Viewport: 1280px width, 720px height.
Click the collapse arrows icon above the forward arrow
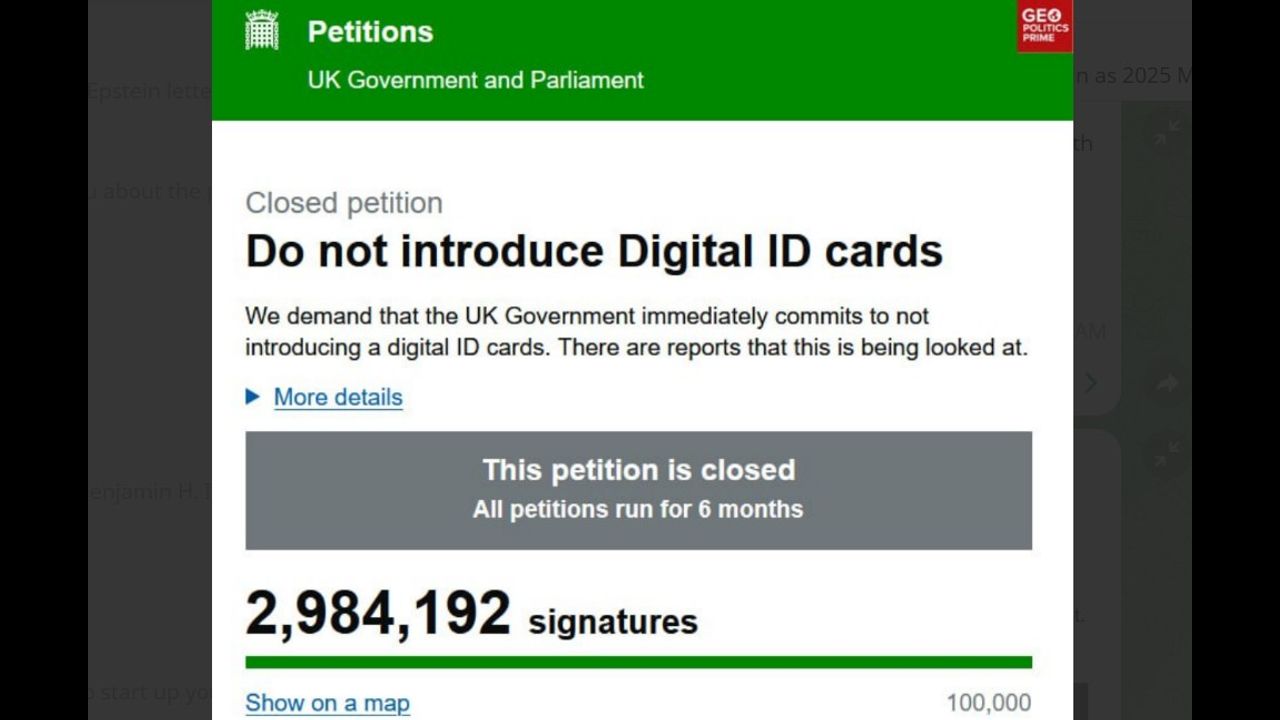point(1166,133)
